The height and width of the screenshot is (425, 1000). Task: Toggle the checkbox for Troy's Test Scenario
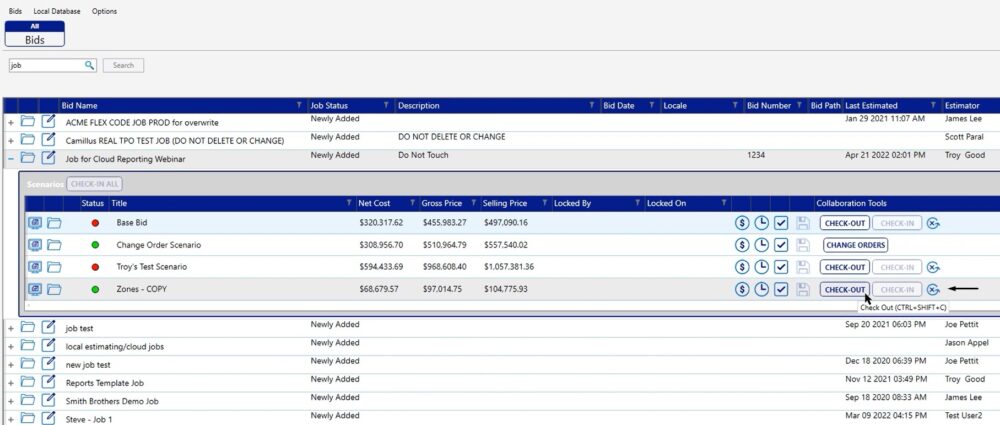pyautogui.click(x=782, y=267)
